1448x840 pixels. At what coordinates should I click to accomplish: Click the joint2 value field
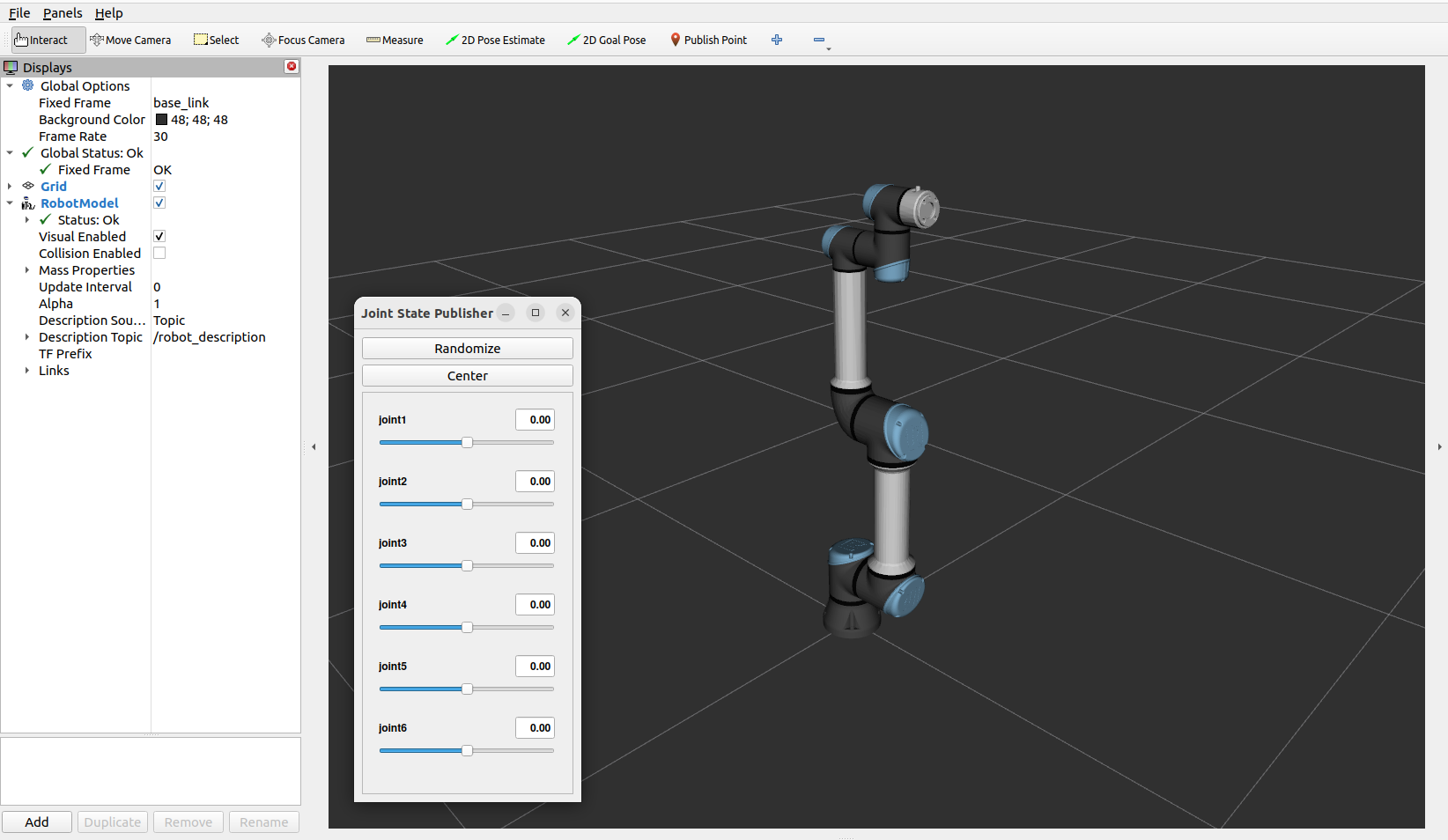click(x=535, y=482)
